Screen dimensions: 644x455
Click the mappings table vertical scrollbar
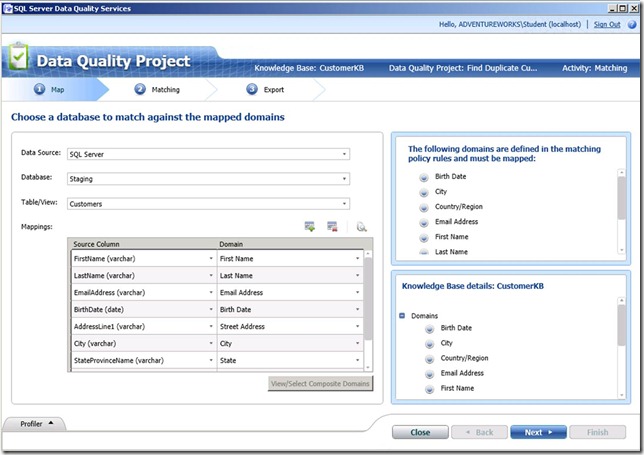click(368, 300)
